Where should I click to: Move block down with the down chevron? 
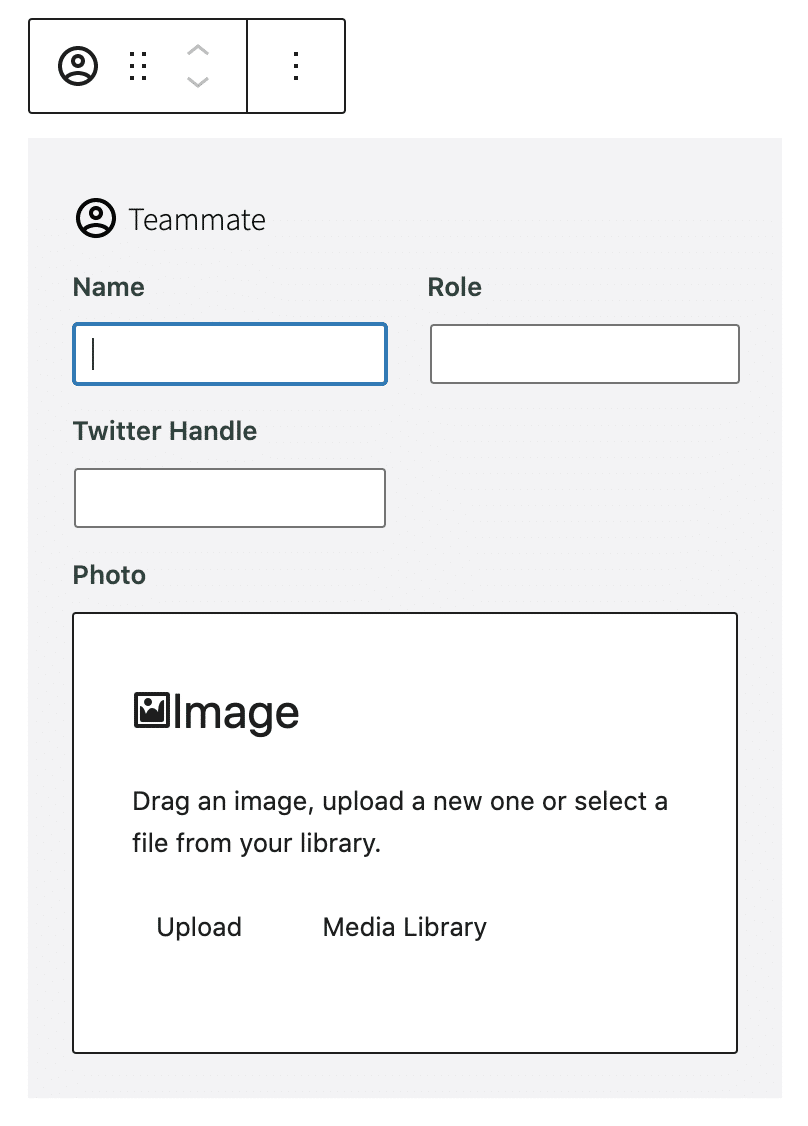pos(198,82)
